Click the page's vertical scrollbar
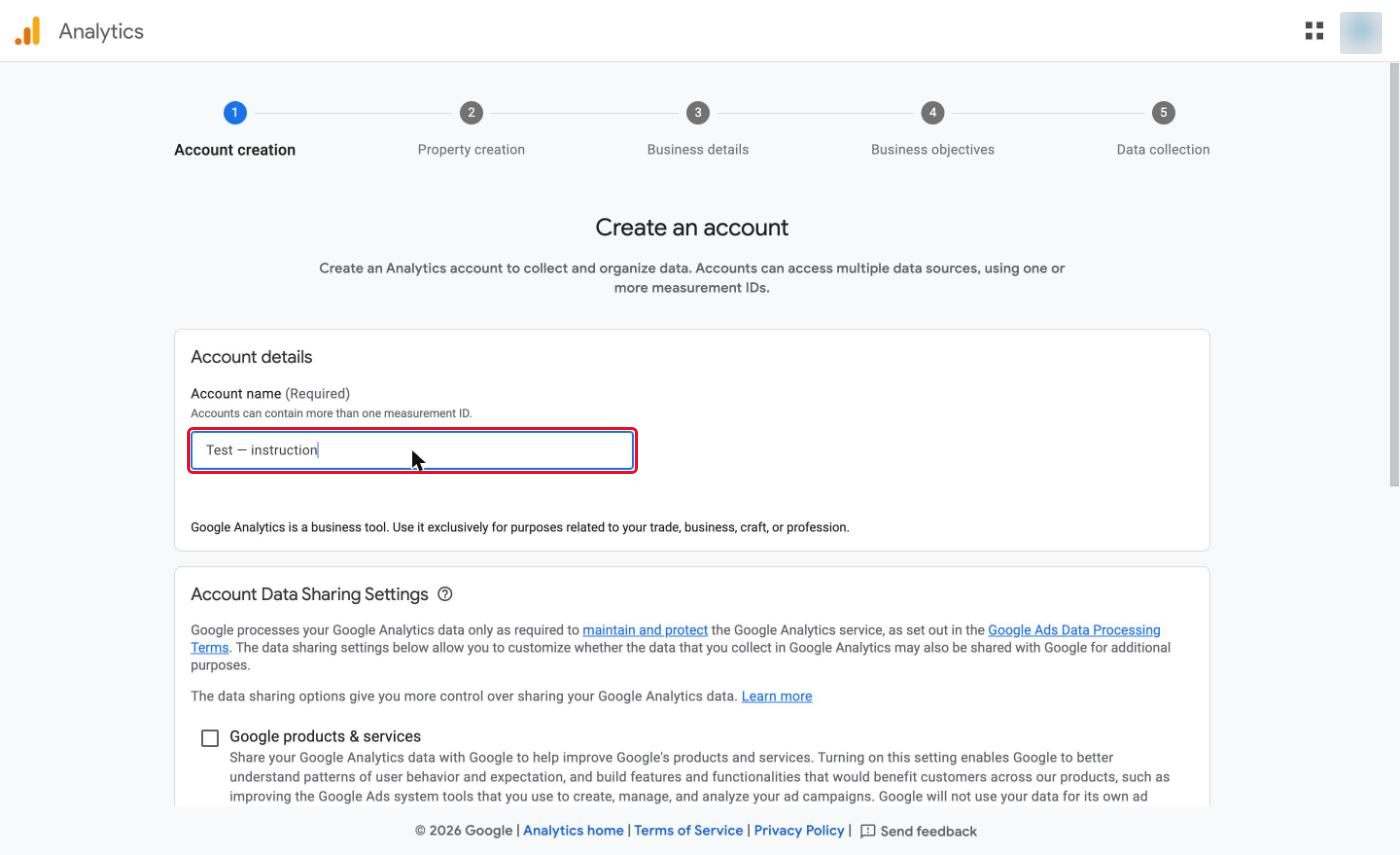 (1394, 275)
